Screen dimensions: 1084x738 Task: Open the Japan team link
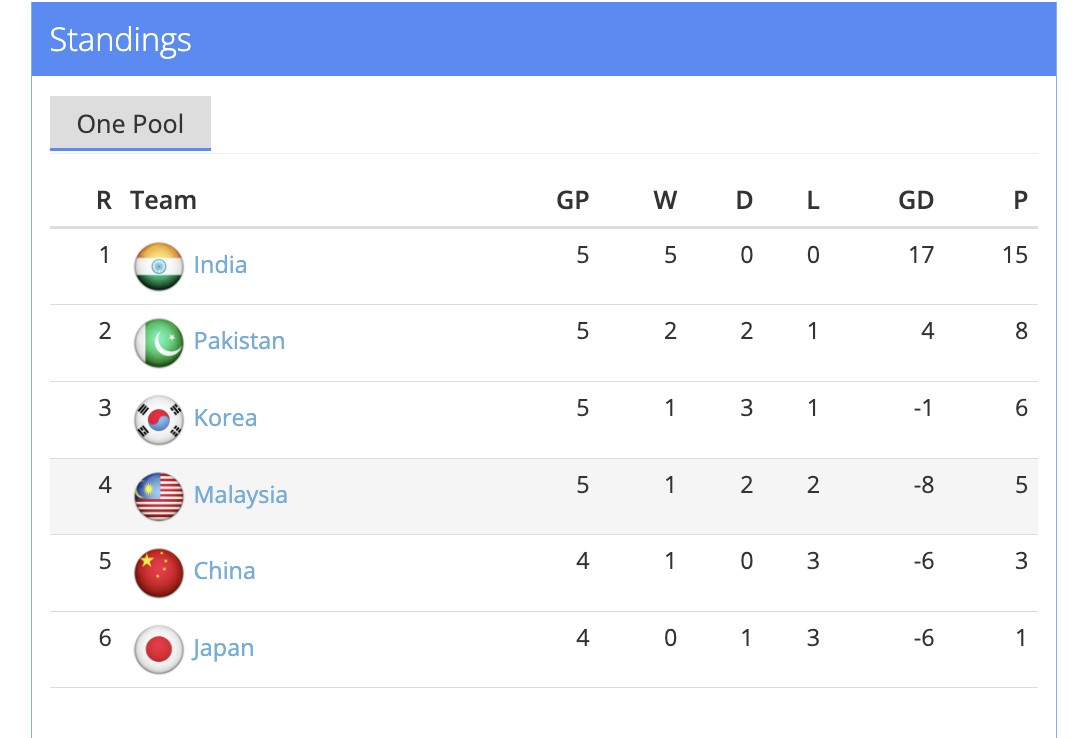point(223,648)
